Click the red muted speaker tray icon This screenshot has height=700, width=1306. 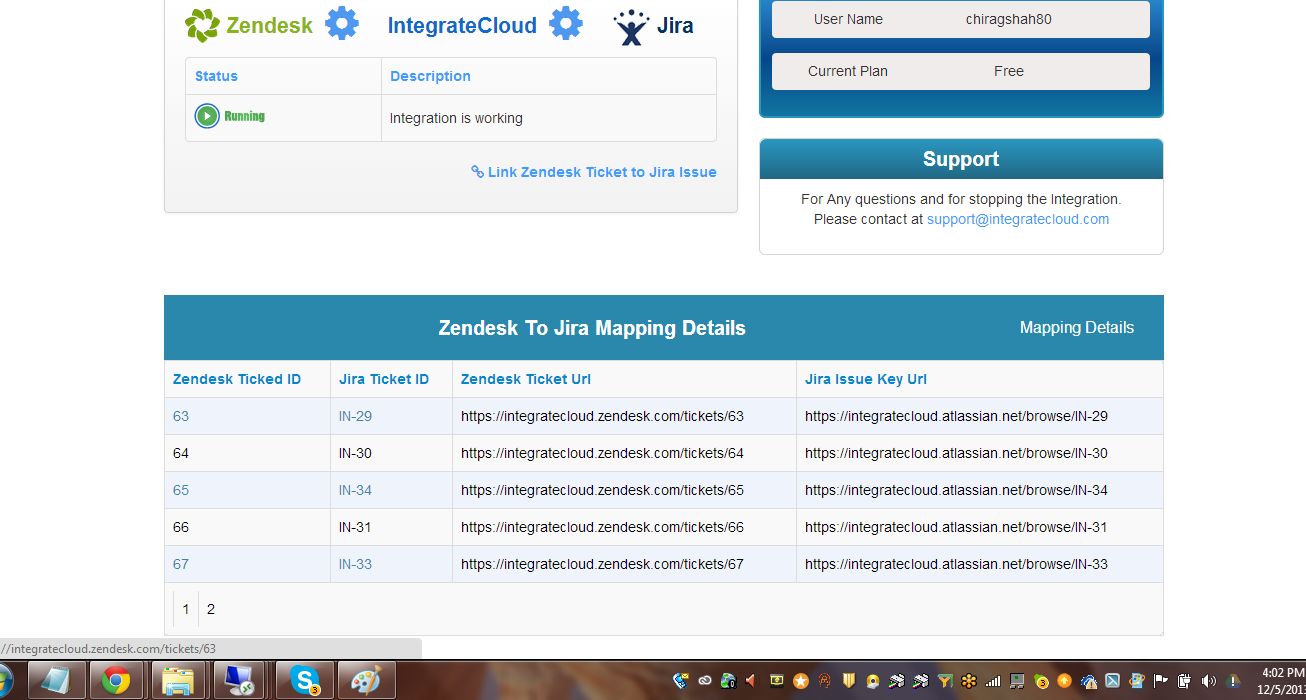tap(750, 681)
